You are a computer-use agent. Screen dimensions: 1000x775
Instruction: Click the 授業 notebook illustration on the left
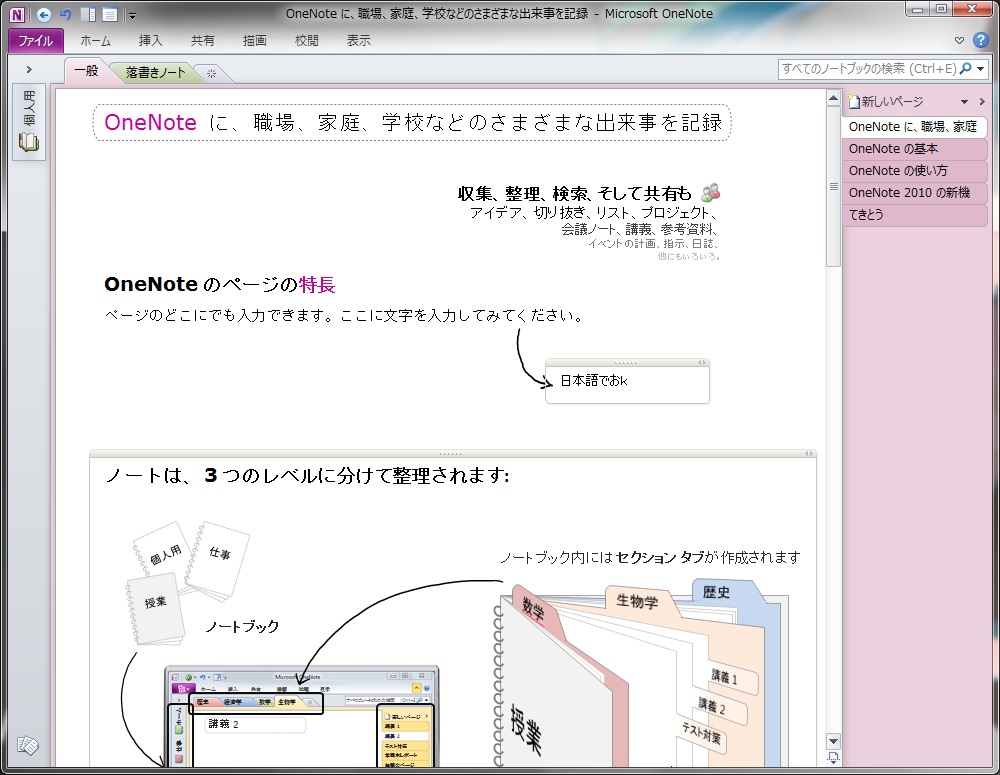click(155, 610)
